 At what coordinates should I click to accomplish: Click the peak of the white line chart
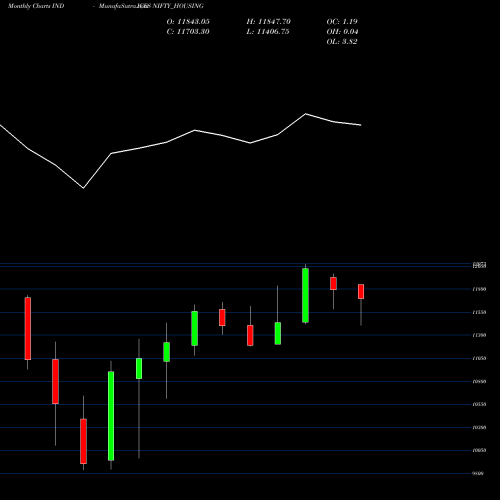[306, 114]
